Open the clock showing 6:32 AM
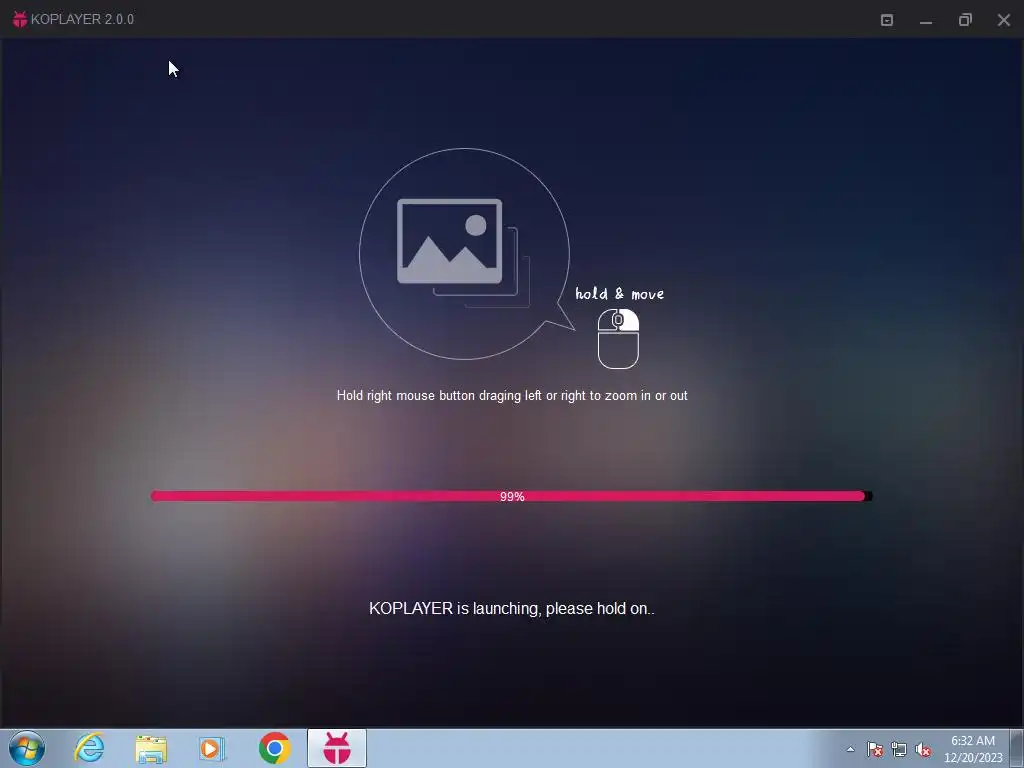Viewport: 1024px width, 768px height. point(973,749)
